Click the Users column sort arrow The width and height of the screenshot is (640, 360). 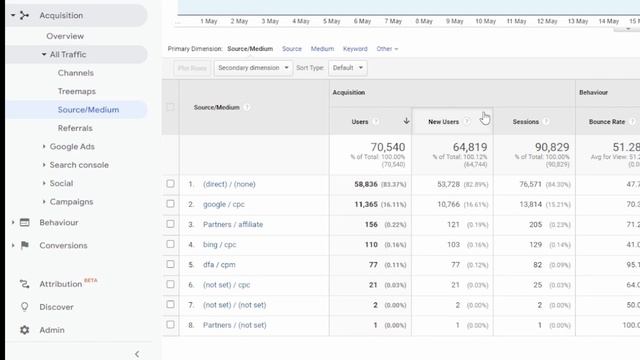point(406,121)
